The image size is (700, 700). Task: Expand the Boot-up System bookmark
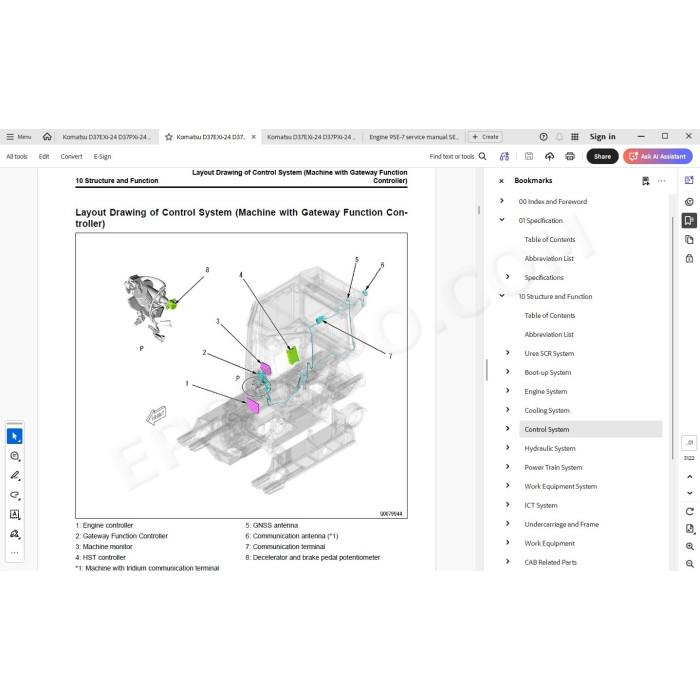[x=508, y=371]
